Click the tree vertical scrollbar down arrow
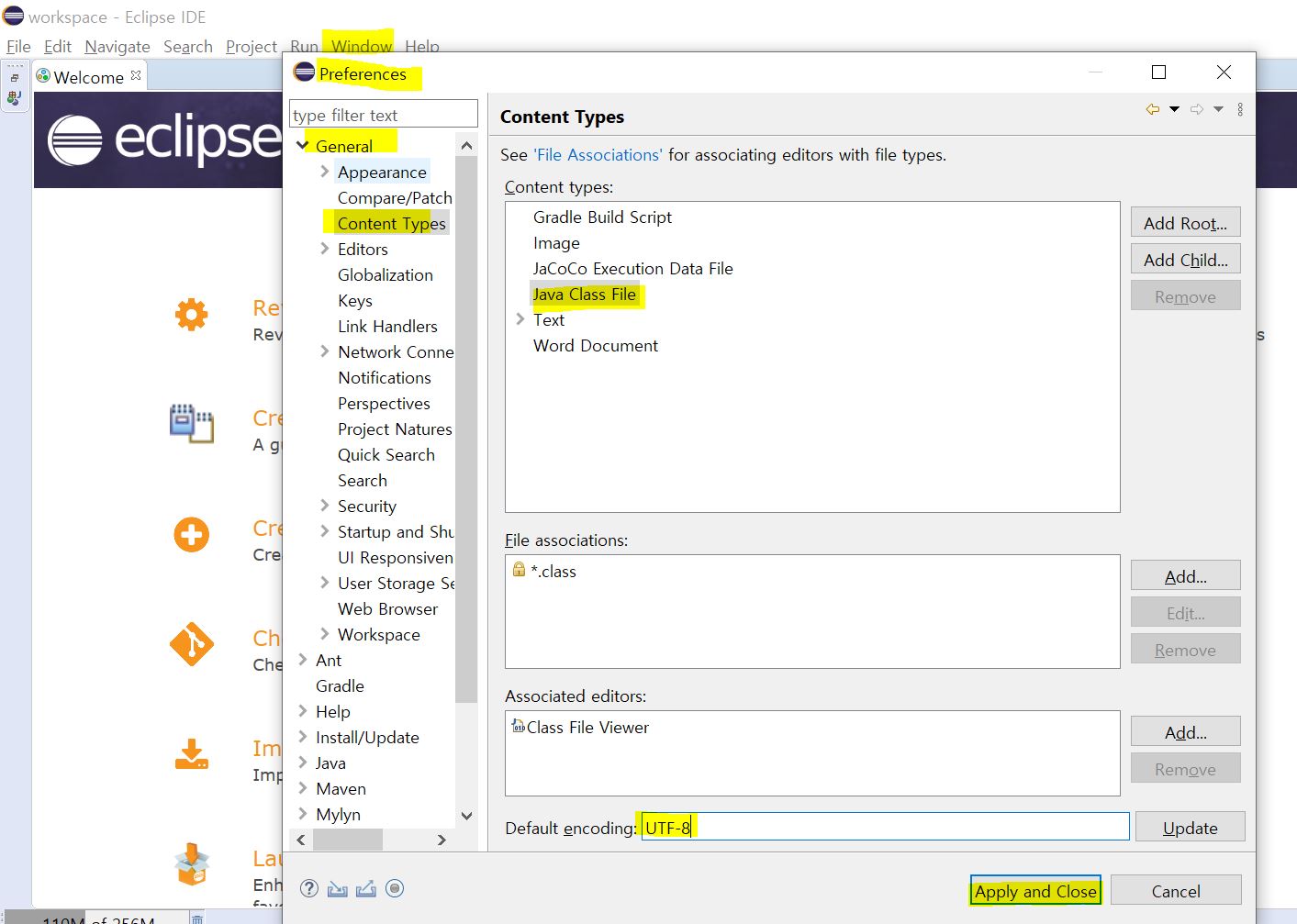Viewport: 1297px width, 924px height. (x=466, y=816)
